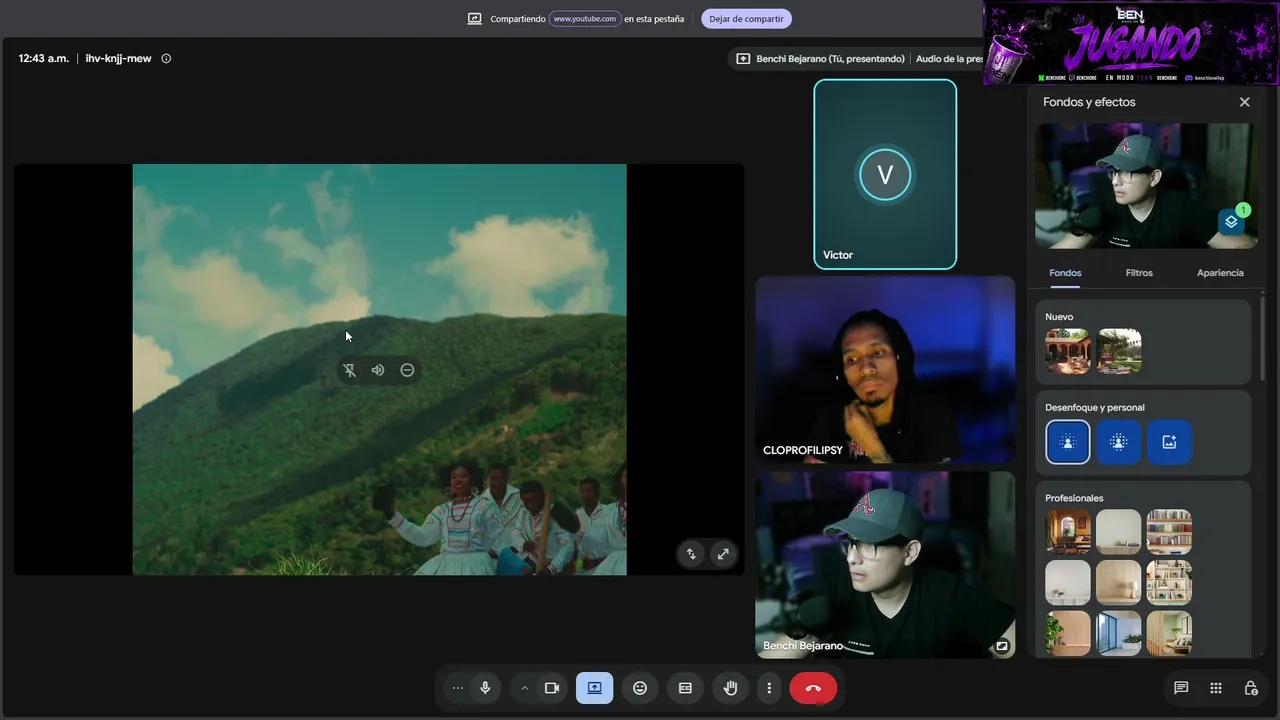Screen dimensions: 1280x720
Task: Click the self-view preview in the effects panel
Action: [x=1146, y=186]
